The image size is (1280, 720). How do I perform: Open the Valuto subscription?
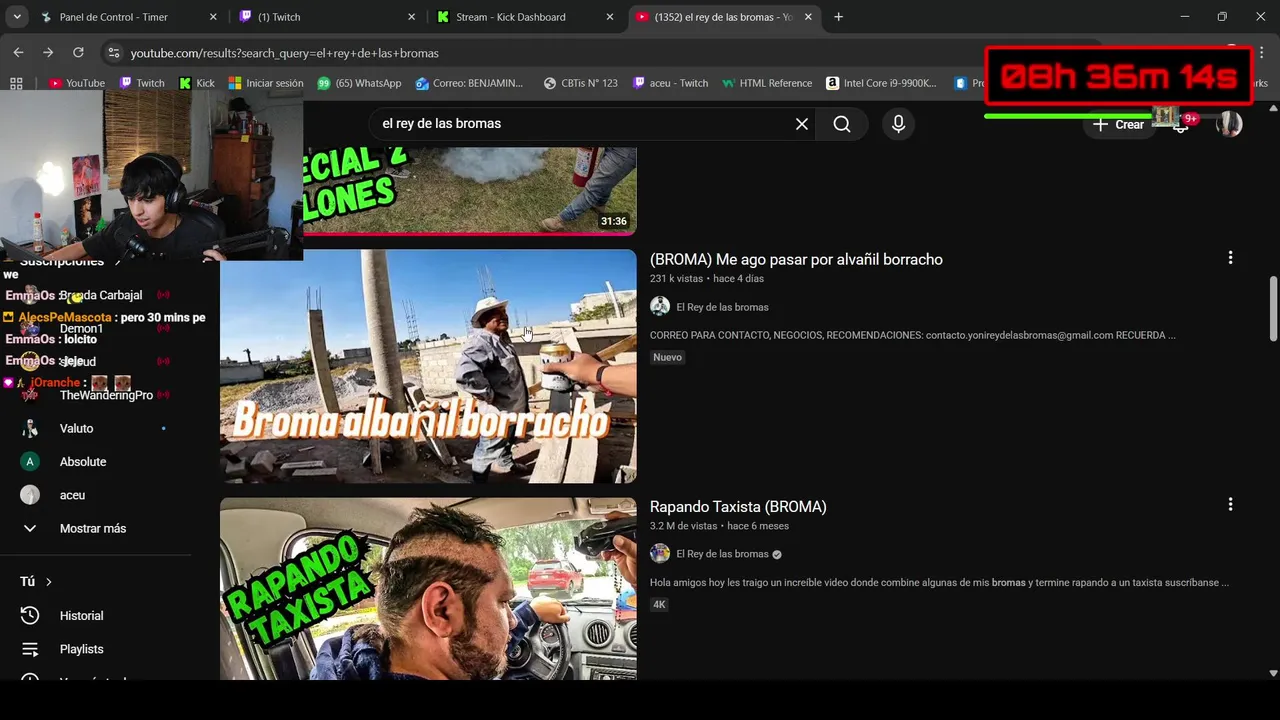pos(76,428)
